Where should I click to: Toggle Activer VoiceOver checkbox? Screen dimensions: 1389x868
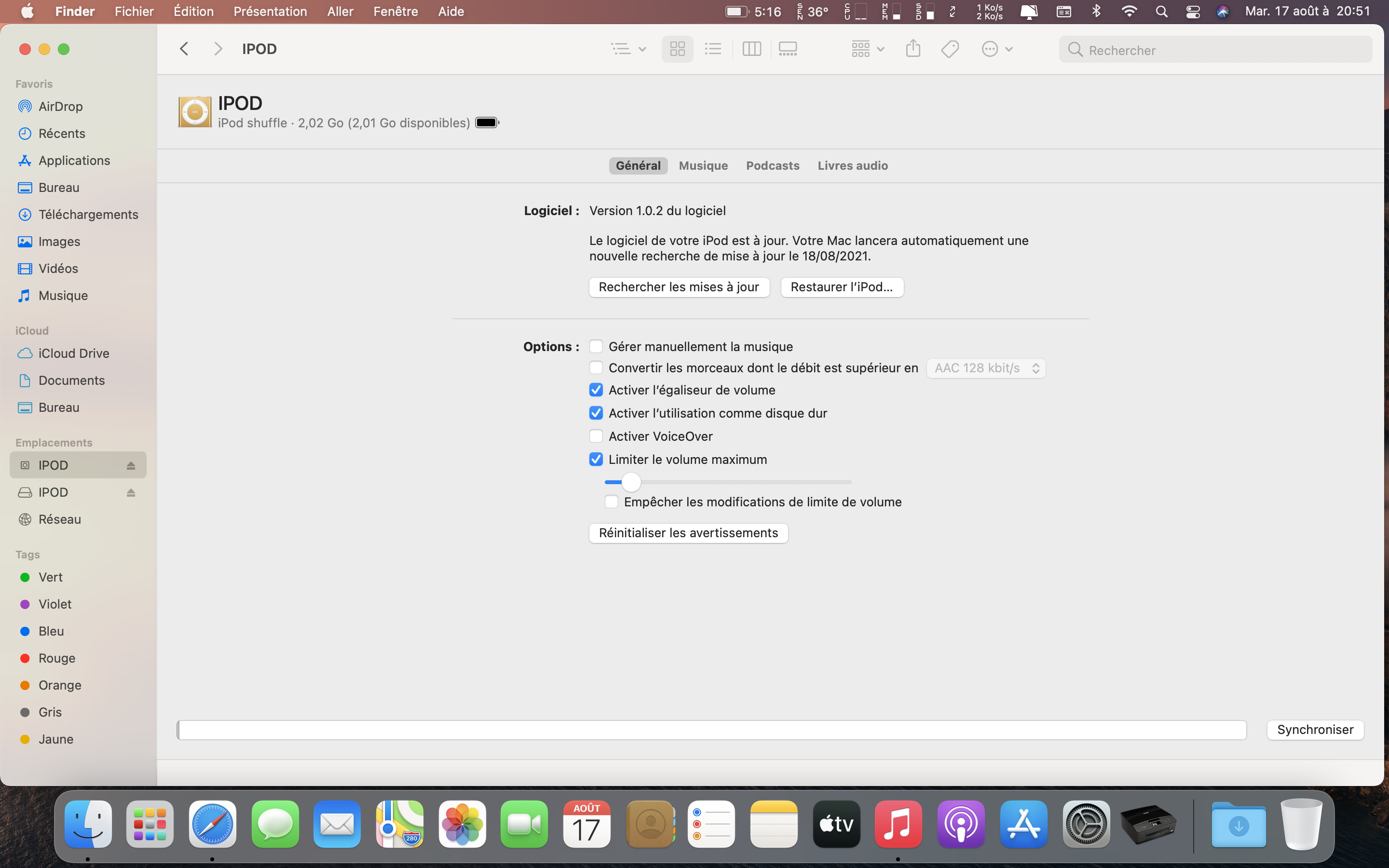(x=596, y=436)
